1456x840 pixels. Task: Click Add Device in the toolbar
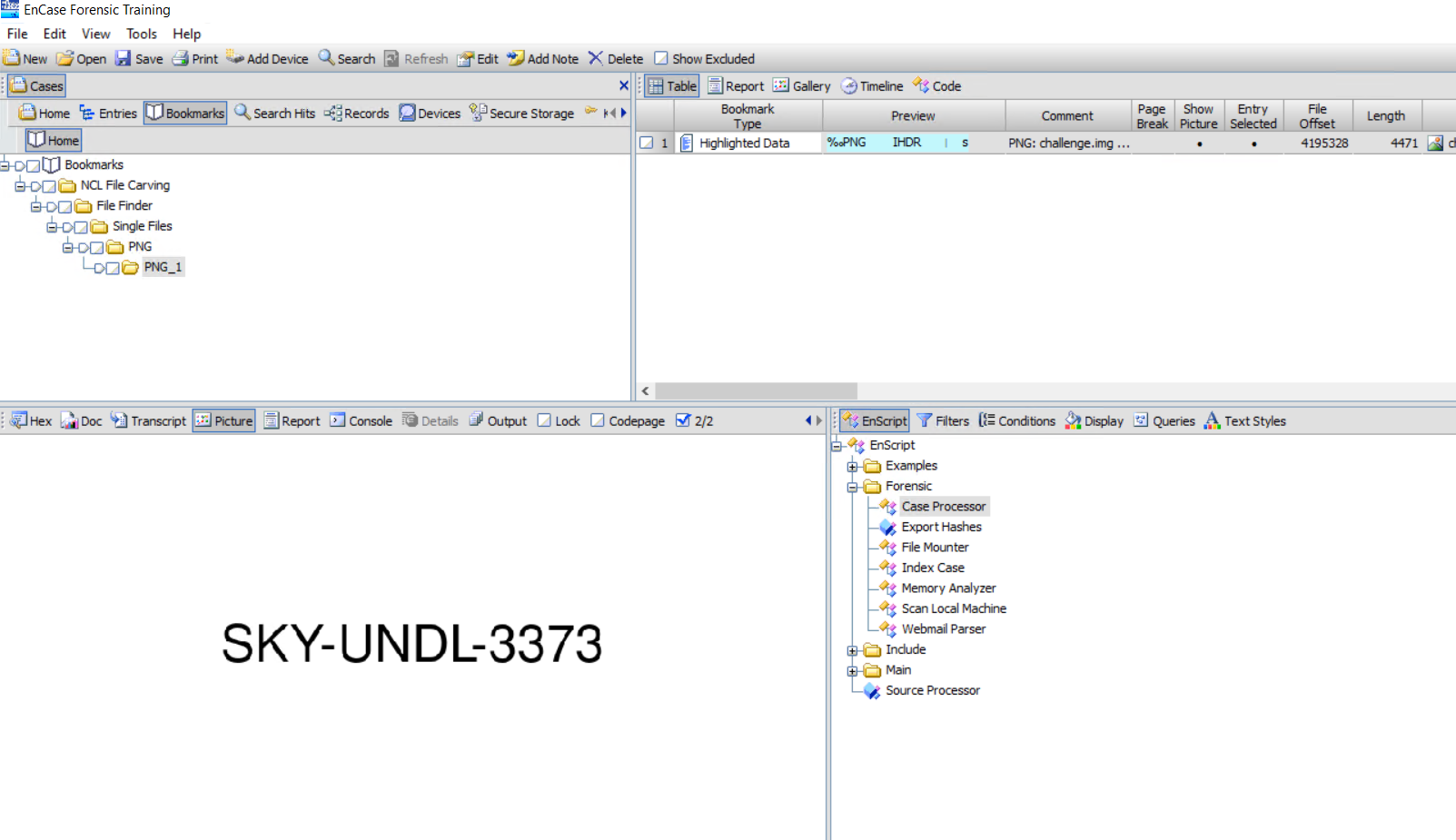(267, 58)
